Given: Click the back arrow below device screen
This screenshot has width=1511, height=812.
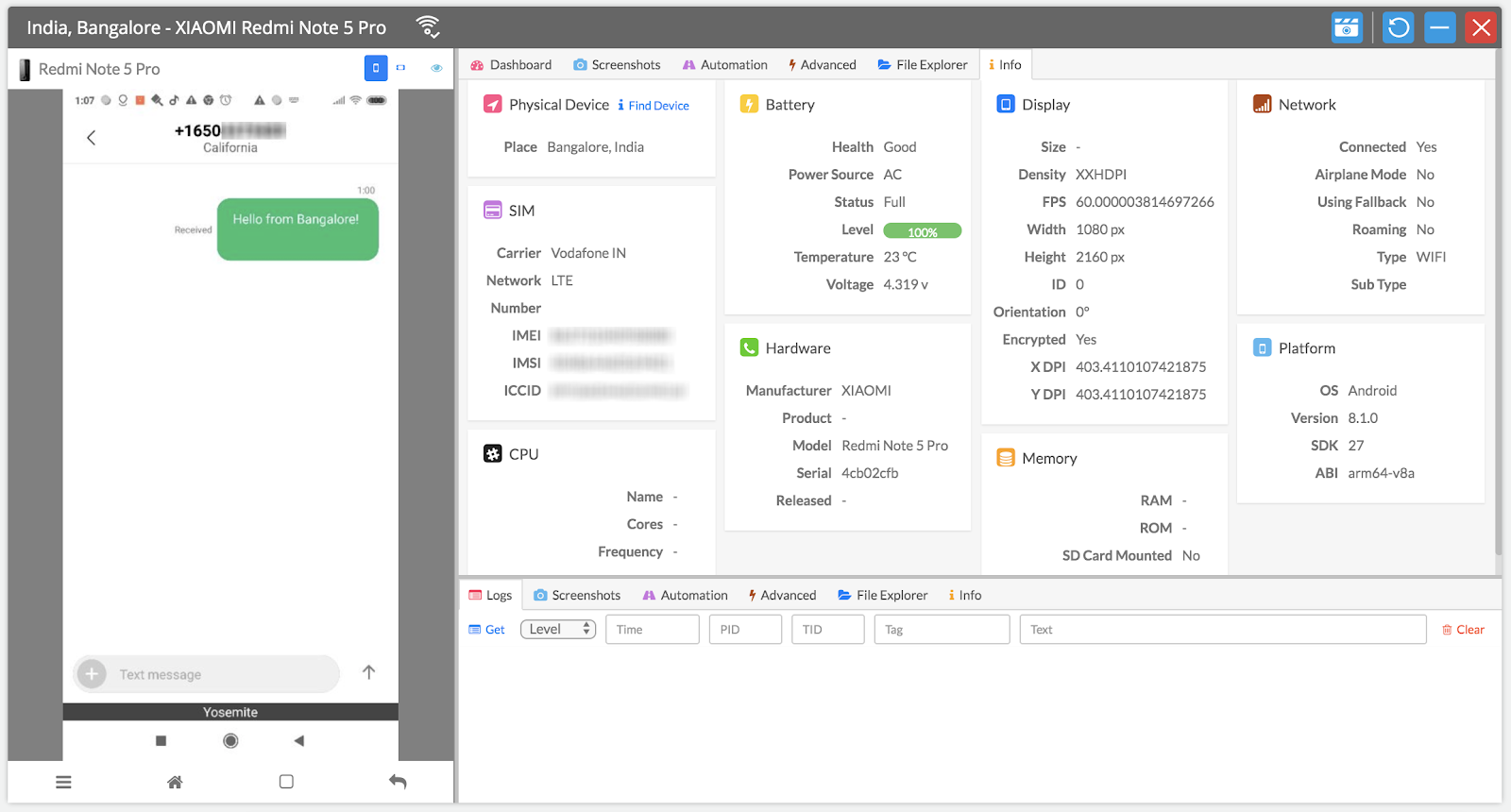Looking at the screenshot, I should coord(398,782).
